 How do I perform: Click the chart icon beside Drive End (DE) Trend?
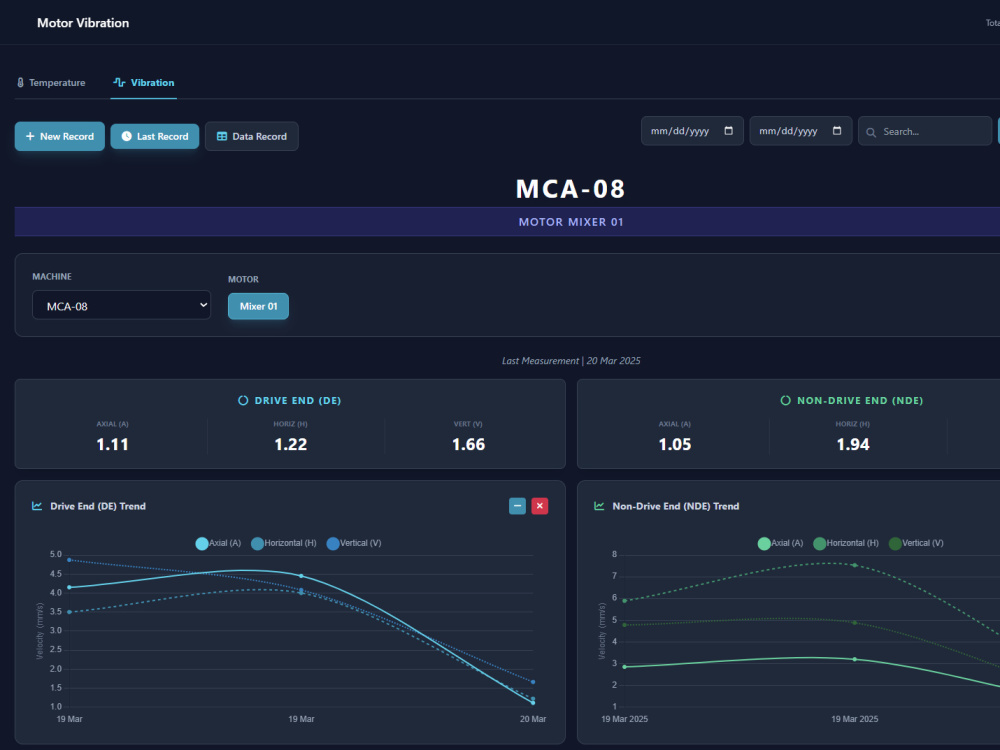coord(37,506)
